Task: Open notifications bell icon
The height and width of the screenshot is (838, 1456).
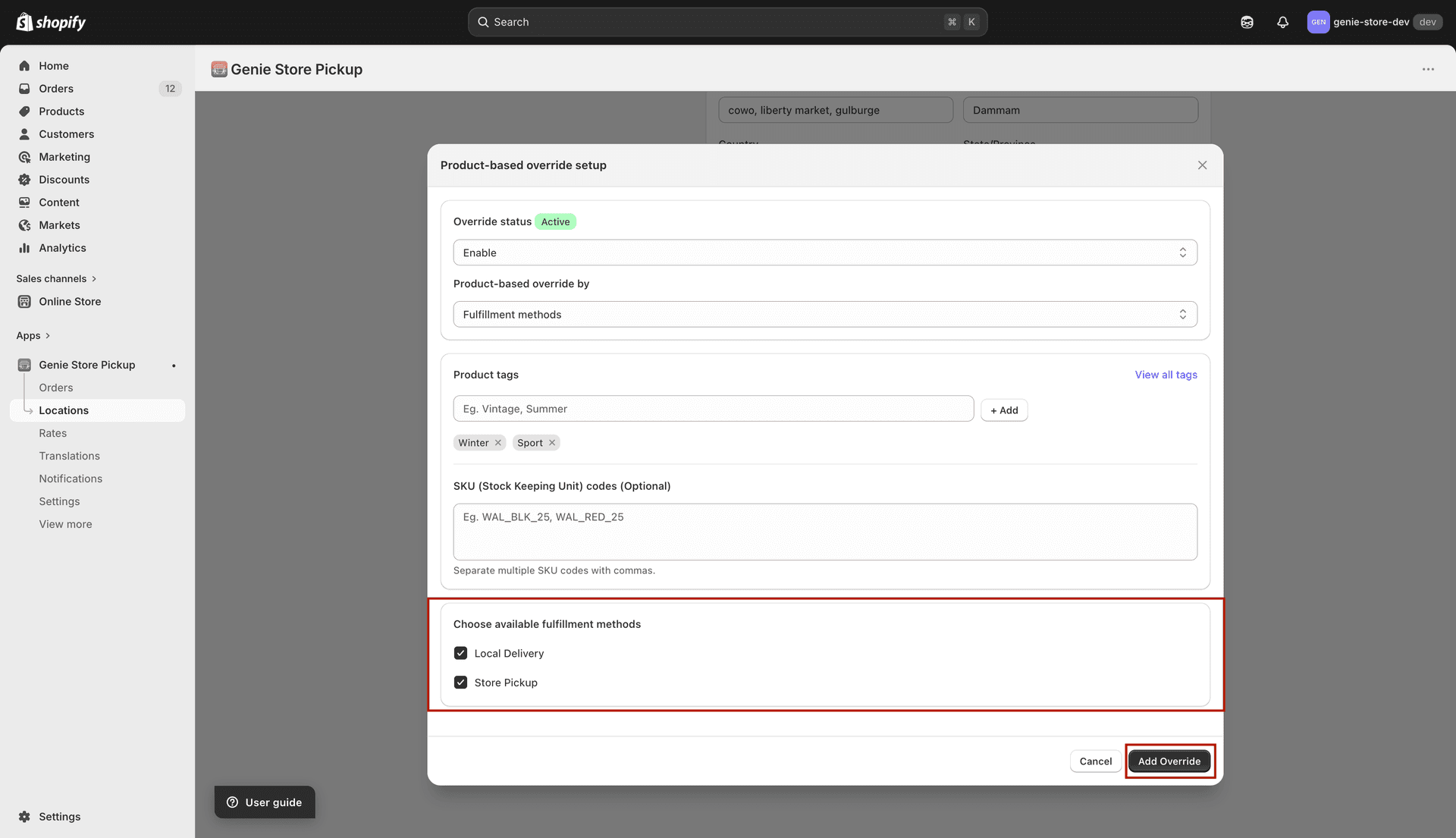Action: click(x=1282, y=22)
